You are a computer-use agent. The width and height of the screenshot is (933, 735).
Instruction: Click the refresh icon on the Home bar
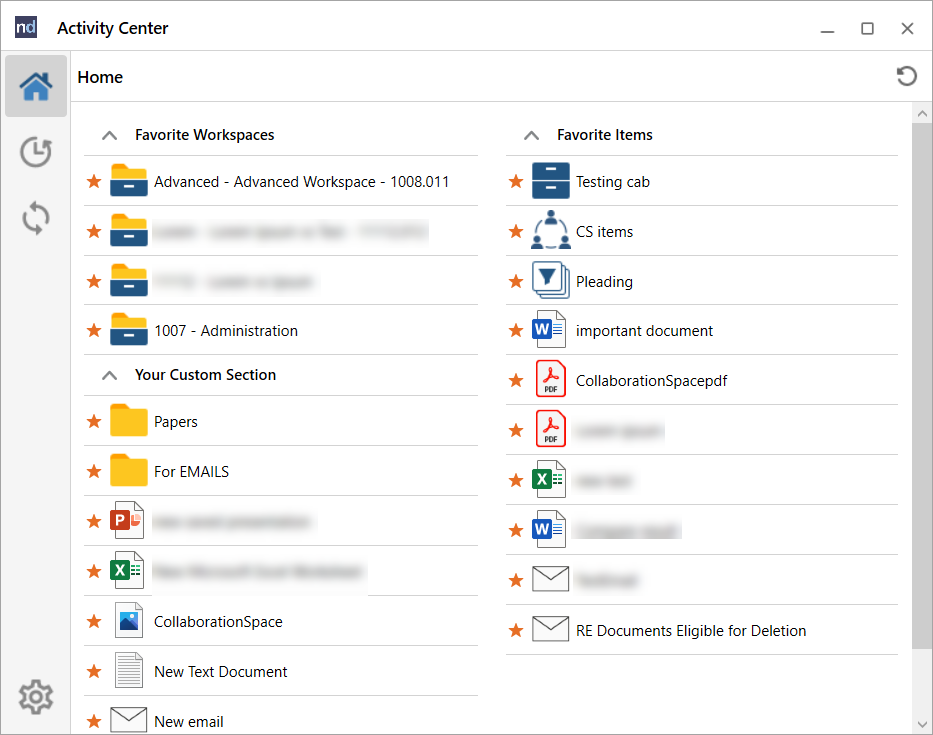[x=906, y=76]
